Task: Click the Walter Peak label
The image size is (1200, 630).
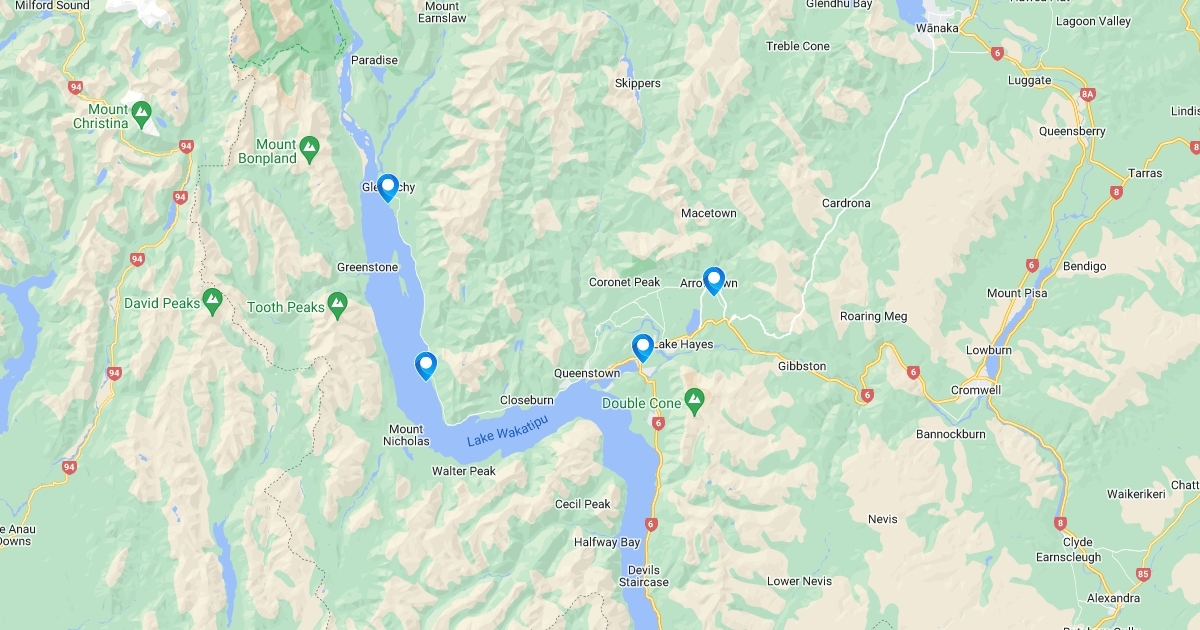Action: pyautogui.click(x=464, y=471)
